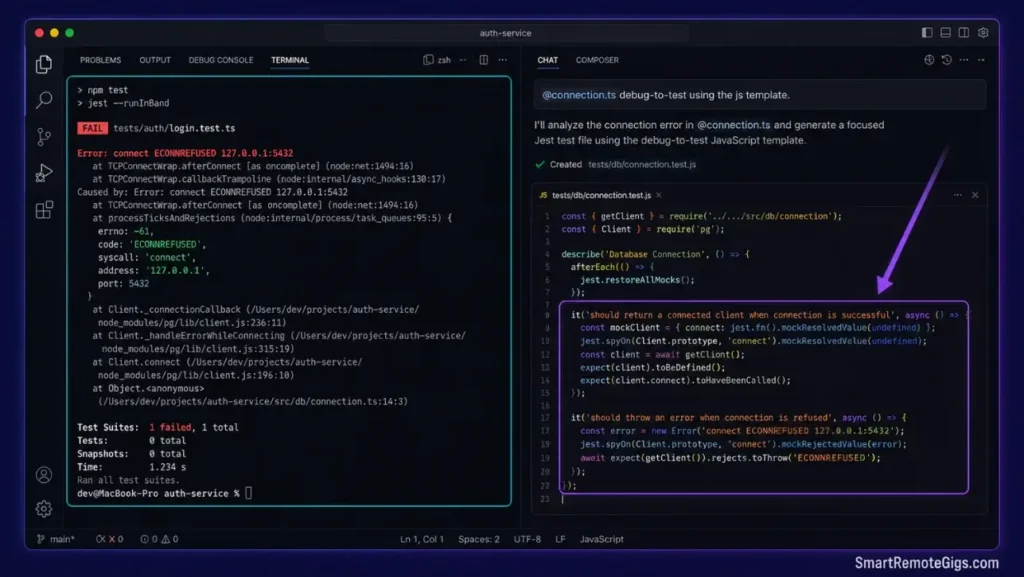Click the macOS yellow minimize window dot

(54, 33)
